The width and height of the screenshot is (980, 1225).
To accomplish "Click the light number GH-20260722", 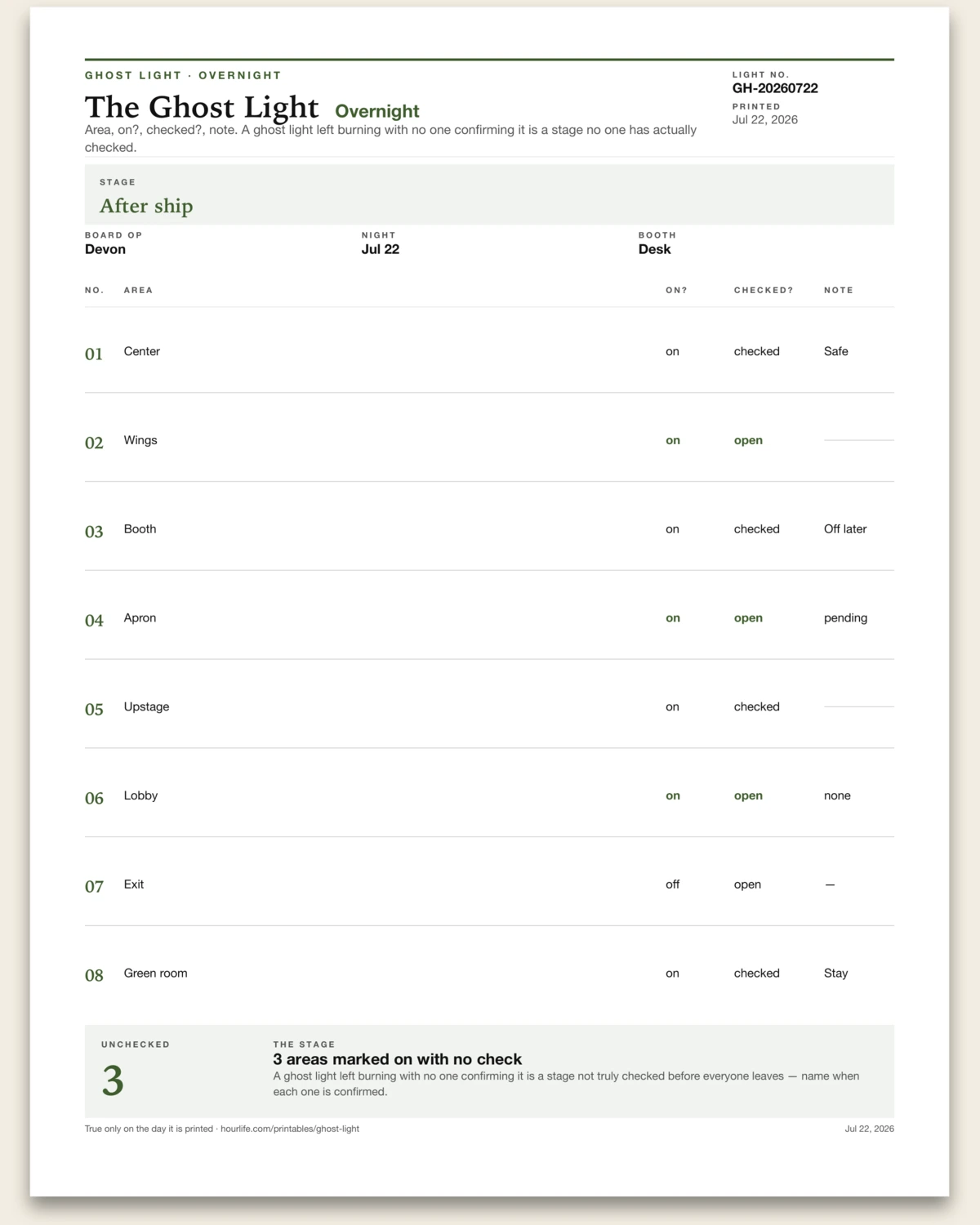I will pyautogui.click(x=775, y=88).
